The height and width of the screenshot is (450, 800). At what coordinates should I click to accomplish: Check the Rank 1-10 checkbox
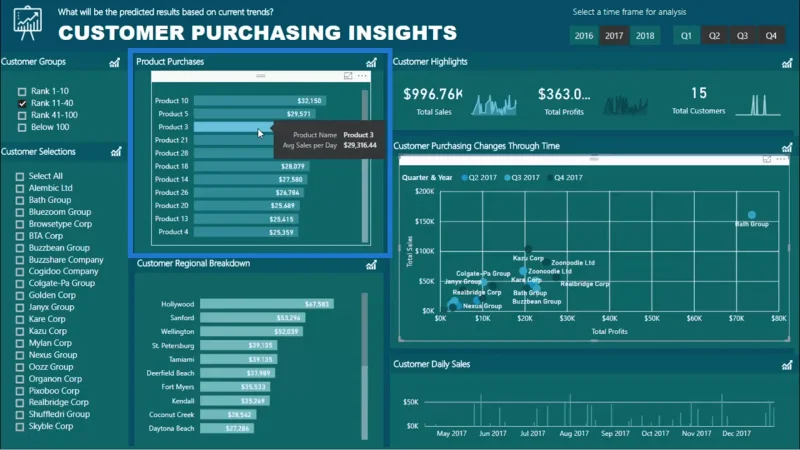pos(22,92)
